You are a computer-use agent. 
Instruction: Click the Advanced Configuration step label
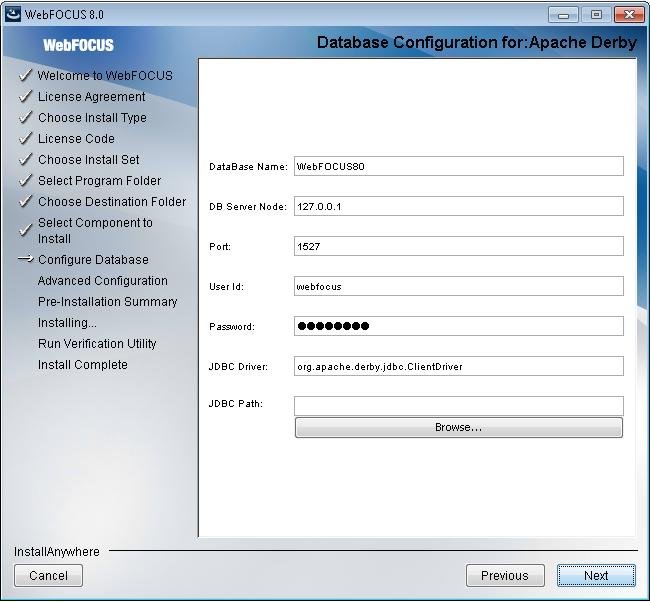(103, 281)
